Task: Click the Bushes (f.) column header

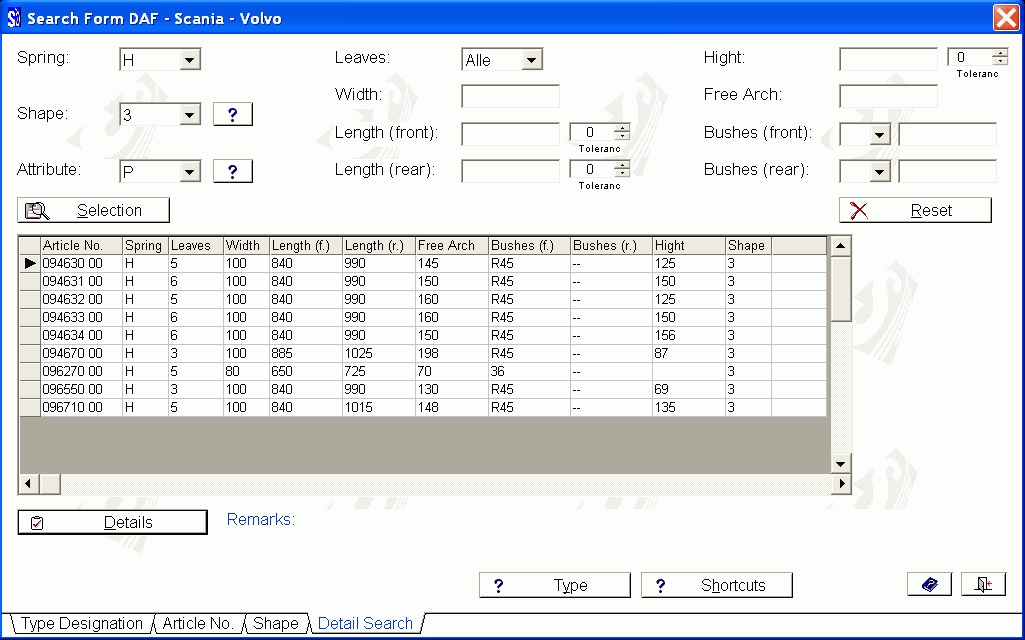Action: pyautogui.click(x=529, y=246)
